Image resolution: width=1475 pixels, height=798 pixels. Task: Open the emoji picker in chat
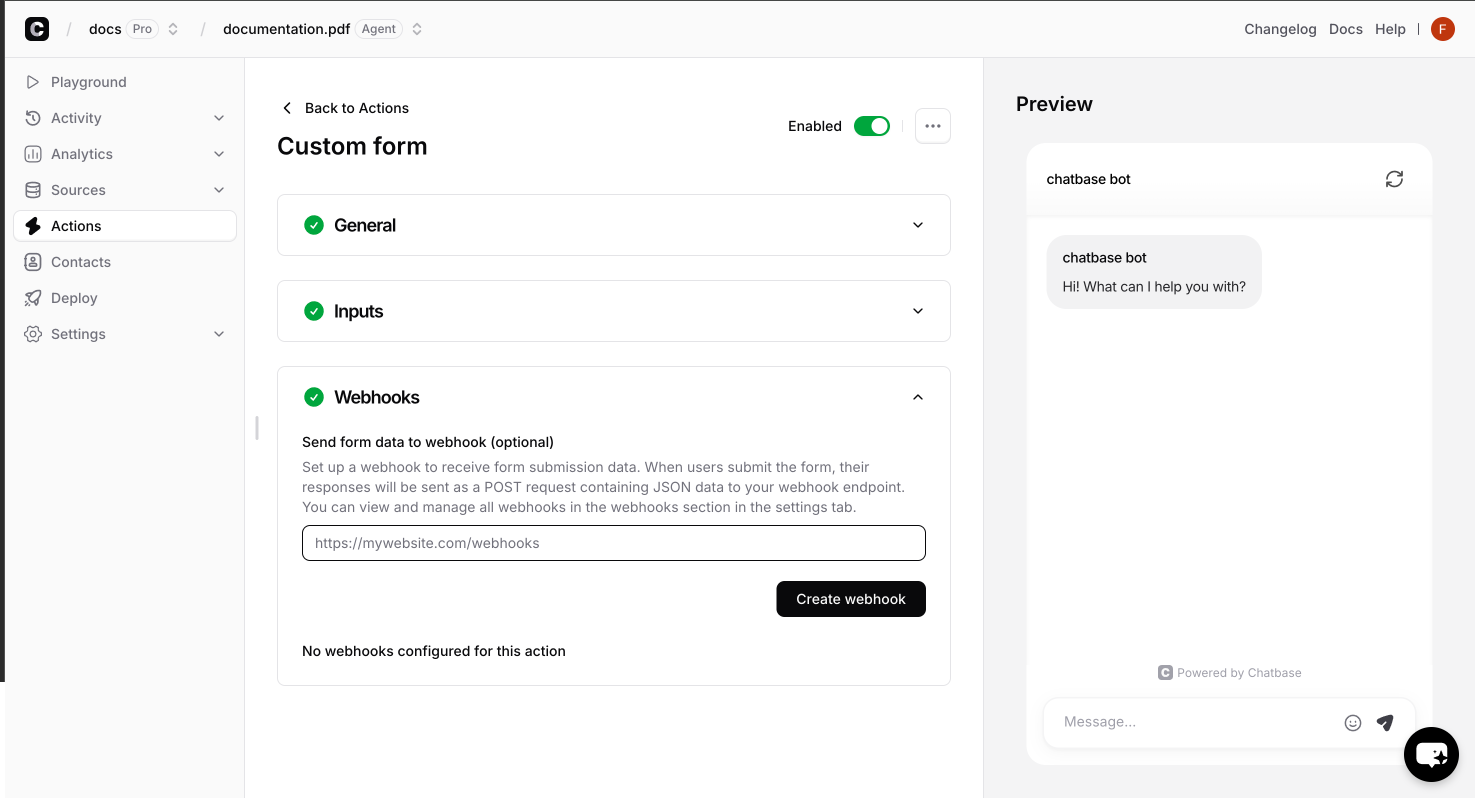1353,723
